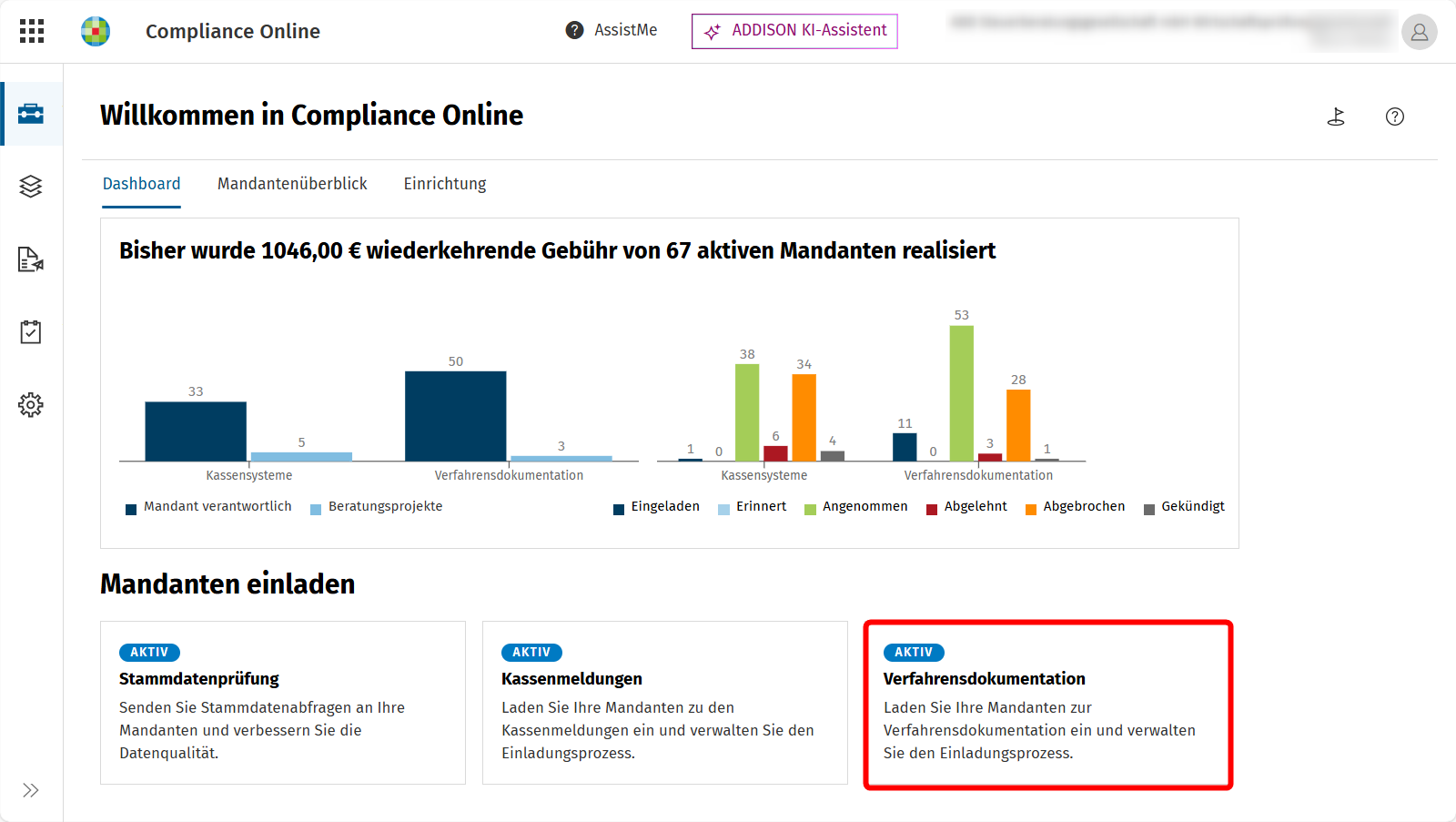Click the Abgelehnt legend entry
The width and height of the screenshot is (1456, 822).
966,507
